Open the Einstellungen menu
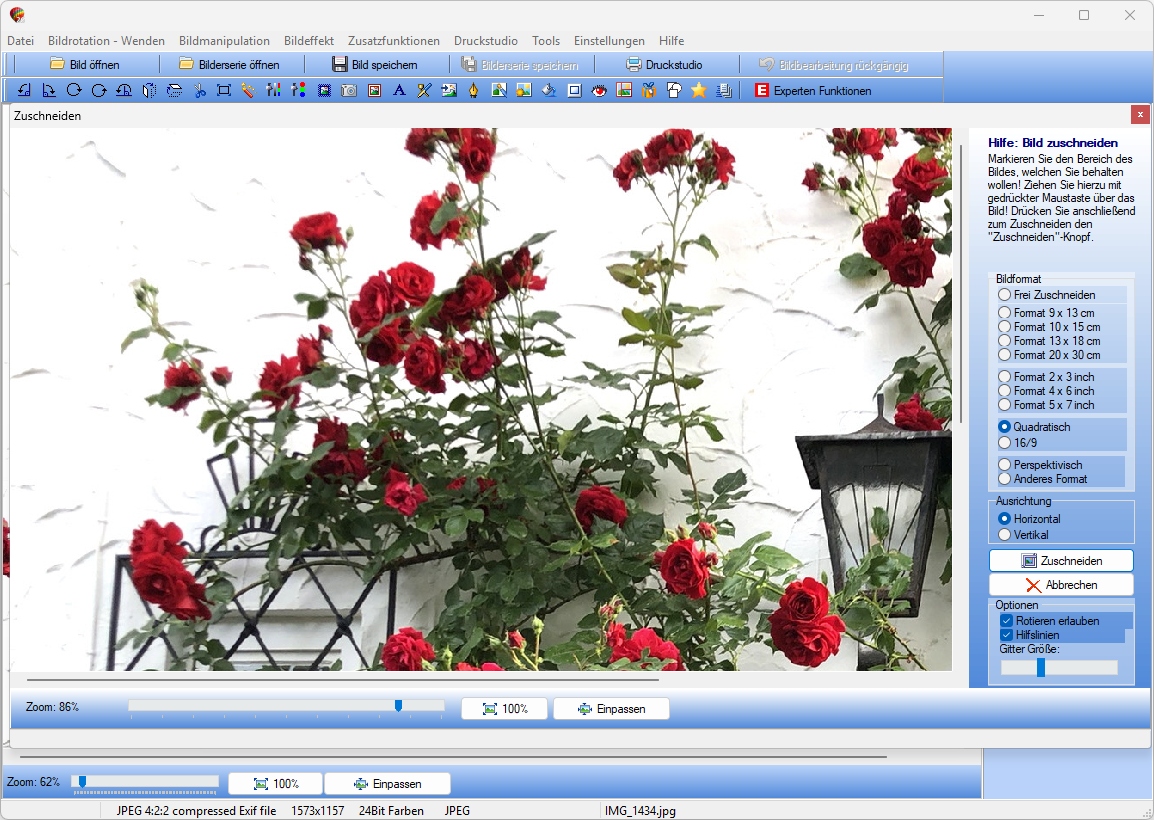Viewport: 1154px width, 820px height. (x=609, y=40)
